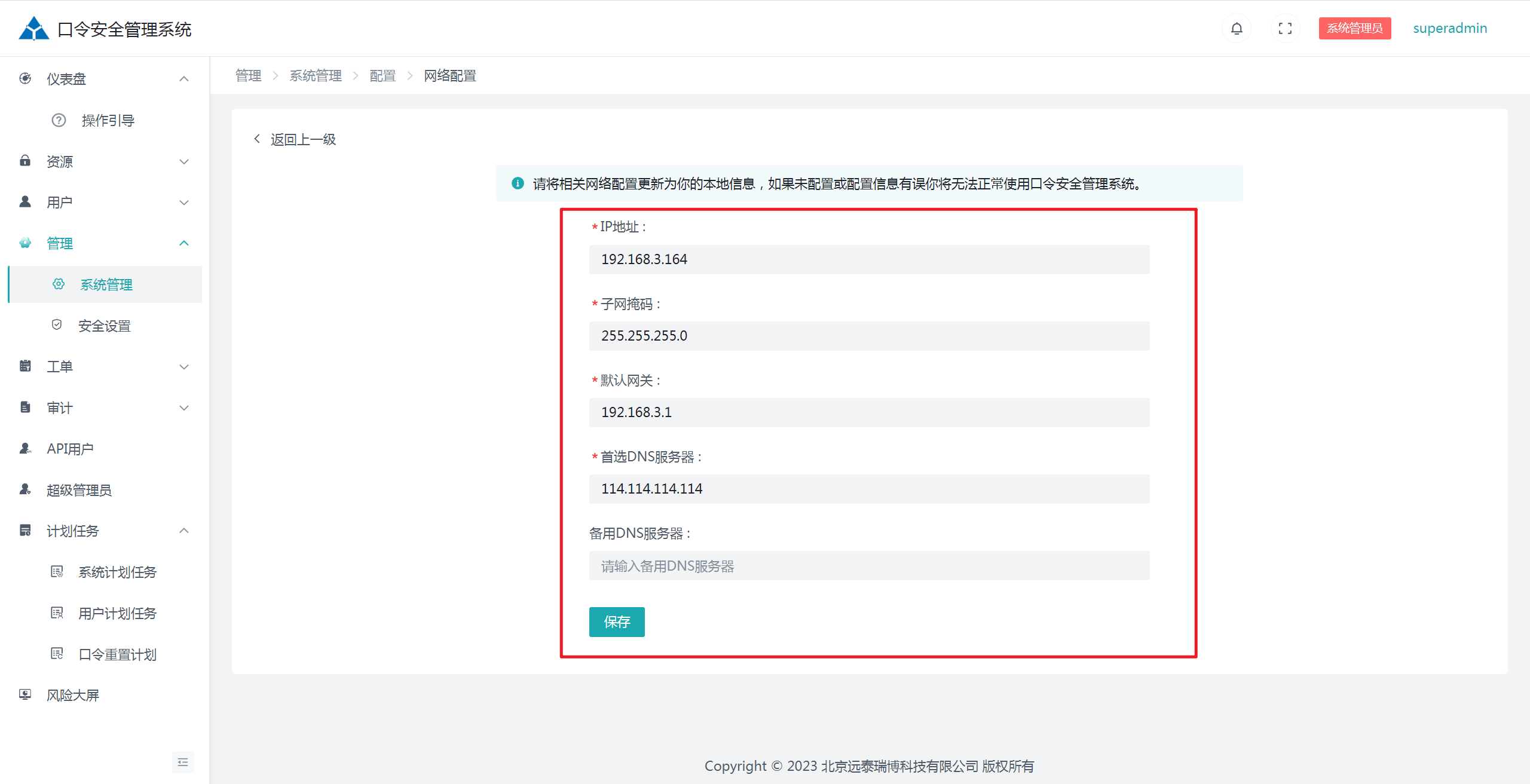The image size is (1530, 784).
Task: Click the 风险大屏 monitor icon
Action: coord(25,694)
